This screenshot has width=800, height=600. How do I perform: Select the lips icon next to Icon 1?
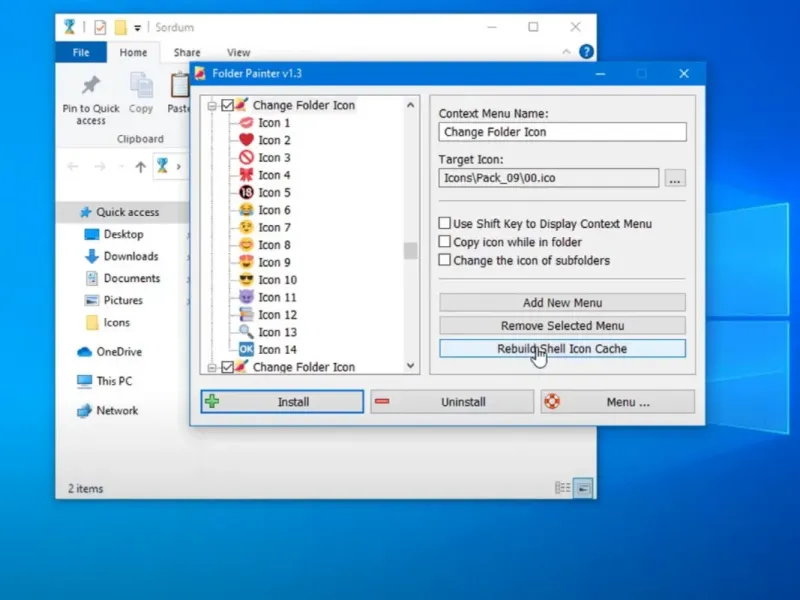click(x=246, y=122)
